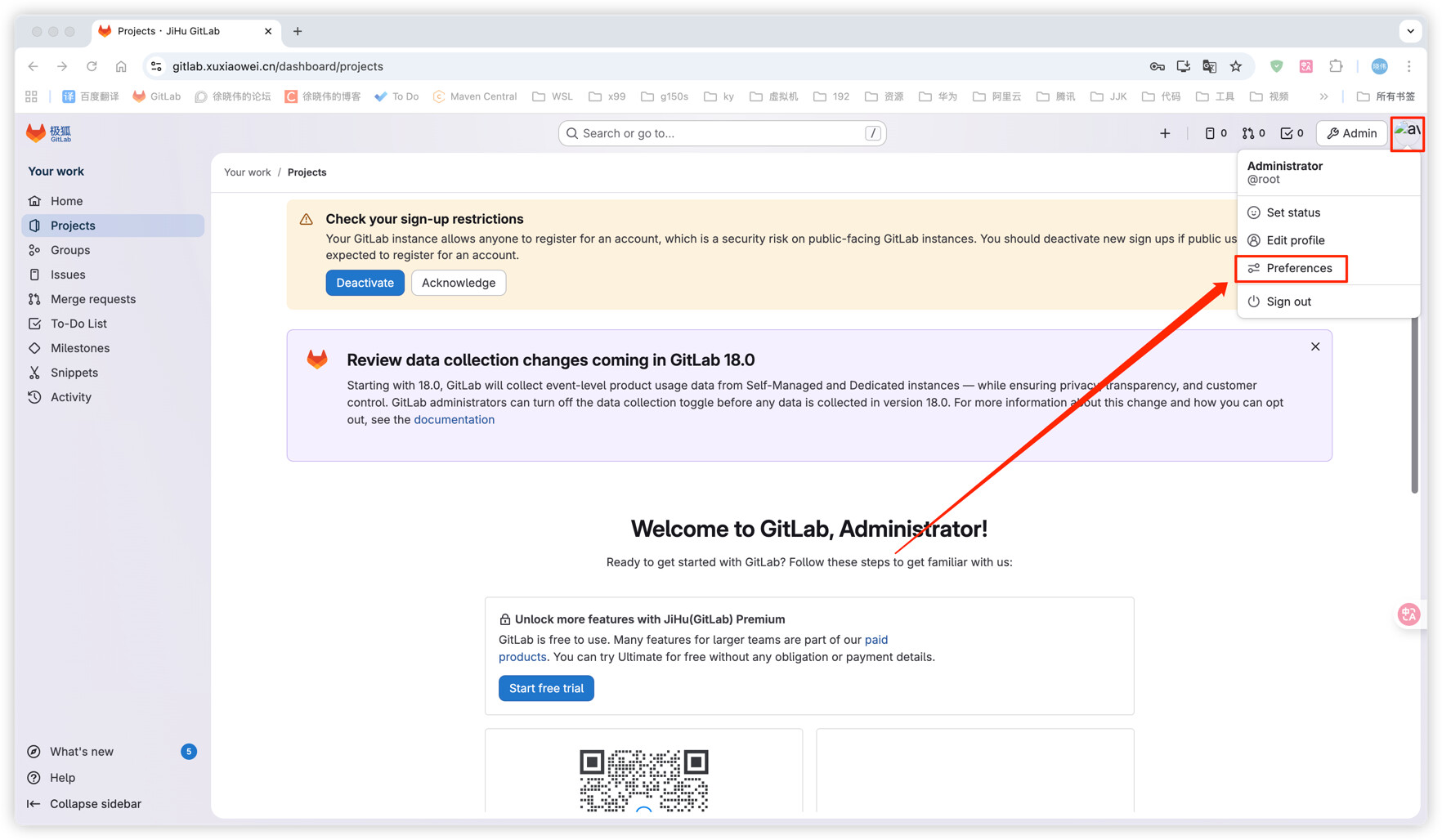The image size is (1442, 840).
Task: Open merge requests counter icon
Action: [x=1253, y=133]
